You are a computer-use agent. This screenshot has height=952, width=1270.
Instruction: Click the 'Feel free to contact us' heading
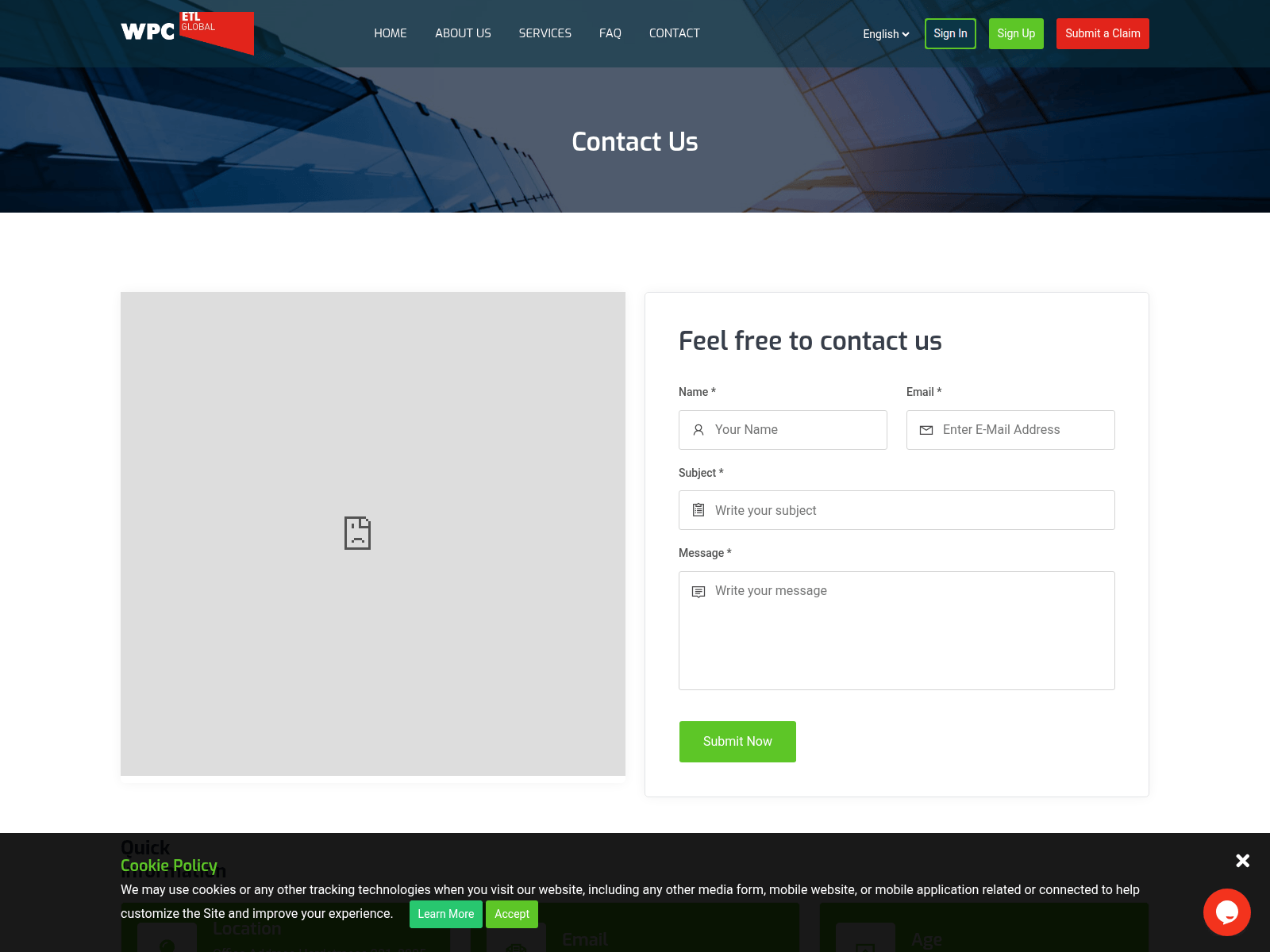(x=810, y=341)
